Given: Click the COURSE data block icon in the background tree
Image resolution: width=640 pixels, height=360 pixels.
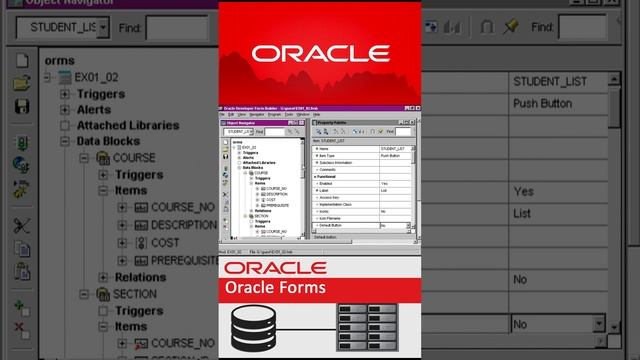Looking at the screenshot, I should pos(103,158).
